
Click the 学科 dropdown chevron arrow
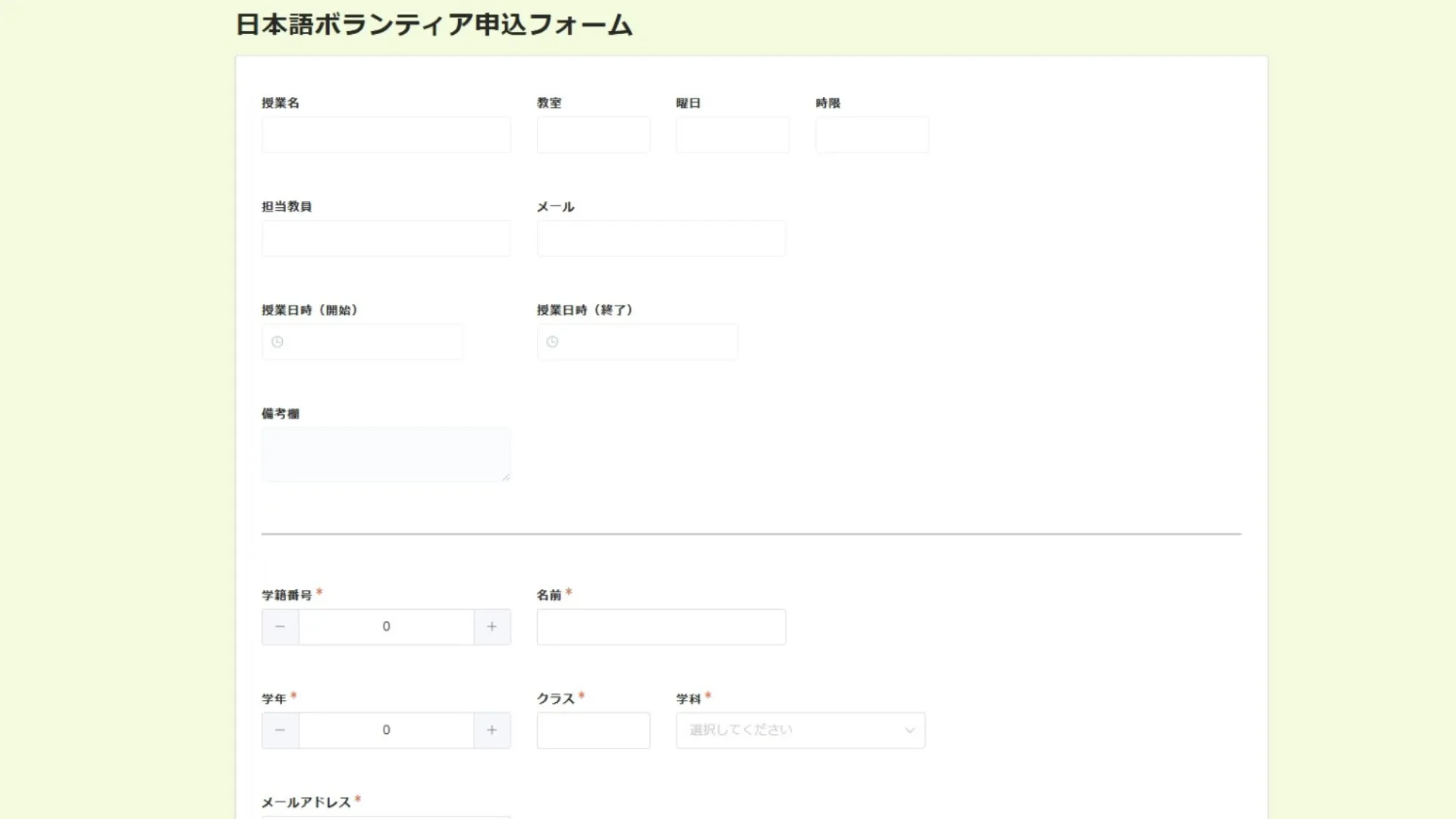[x=909, y=730]
